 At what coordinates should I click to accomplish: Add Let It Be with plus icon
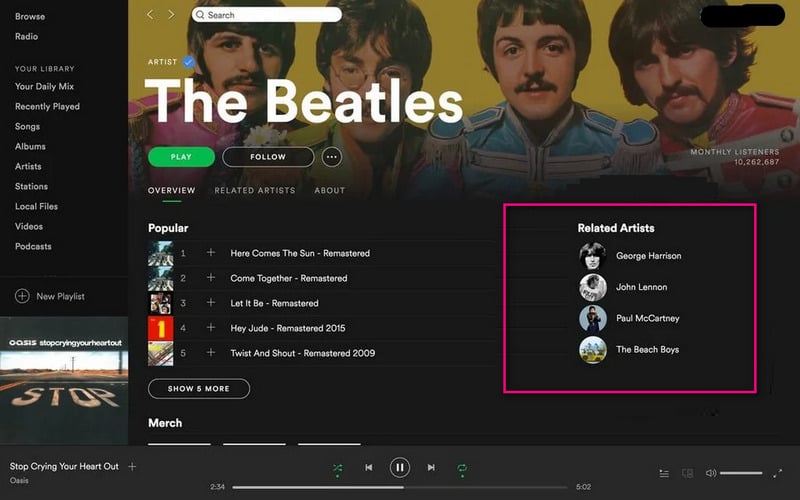(211, 303)
